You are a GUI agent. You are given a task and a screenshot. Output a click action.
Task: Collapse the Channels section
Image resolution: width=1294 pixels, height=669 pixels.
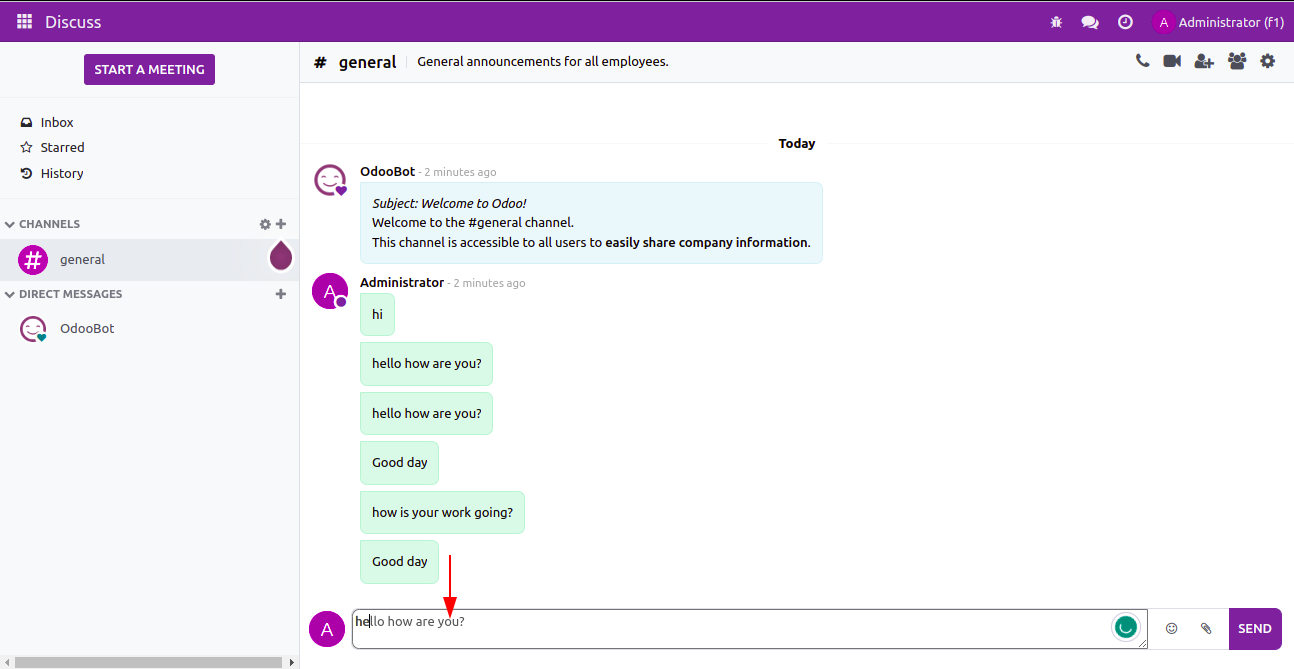tap(43, 224)
